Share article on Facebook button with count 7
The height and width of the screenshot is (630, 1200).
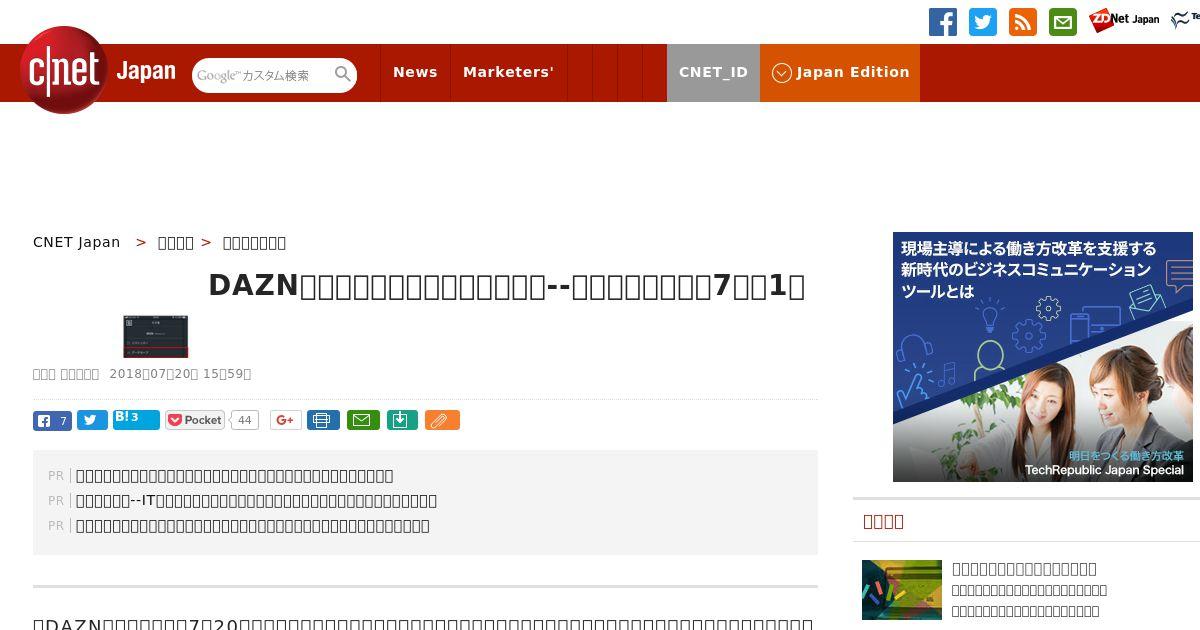coord(52,421)
